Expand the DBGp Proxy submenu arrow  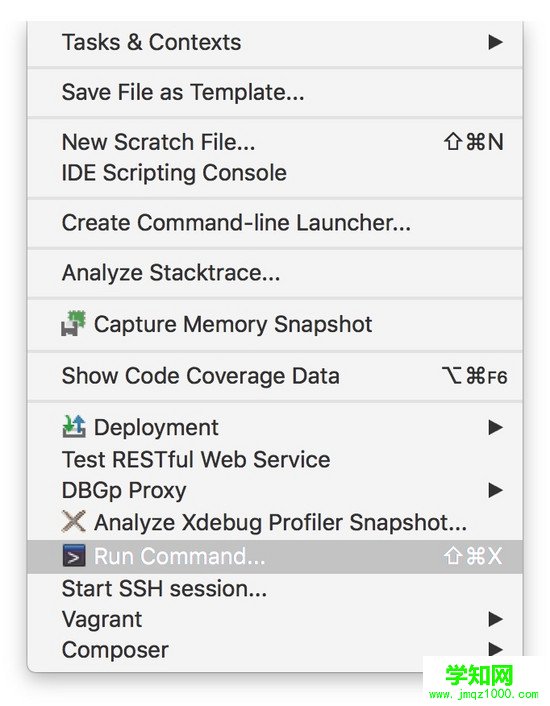(x=495, y=490)
